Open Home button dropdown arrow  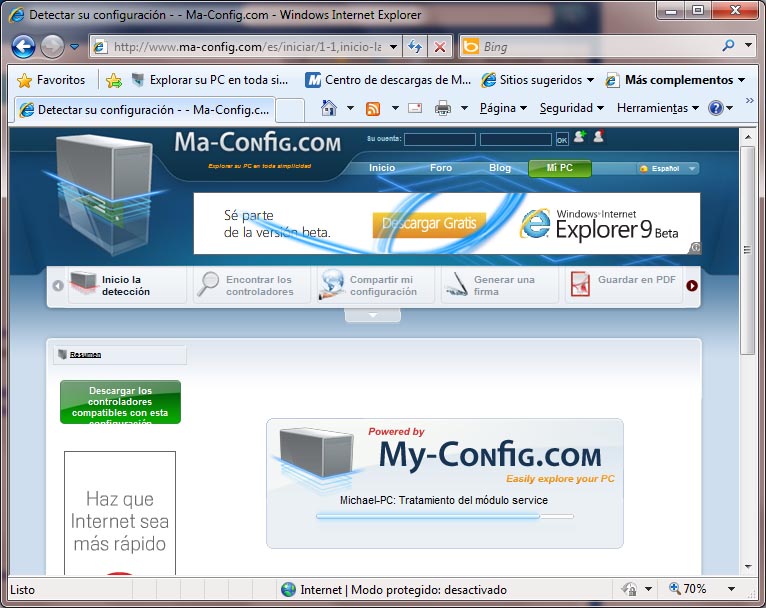point(350,108)
